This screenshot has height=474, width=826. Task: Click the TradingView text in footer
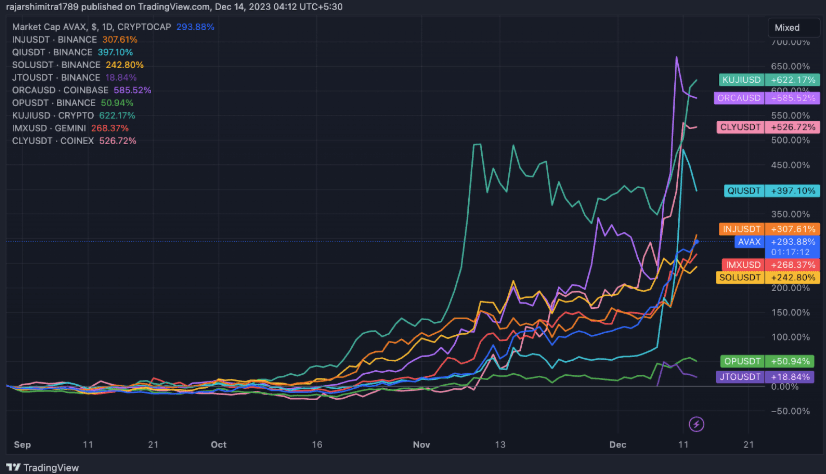51,467
